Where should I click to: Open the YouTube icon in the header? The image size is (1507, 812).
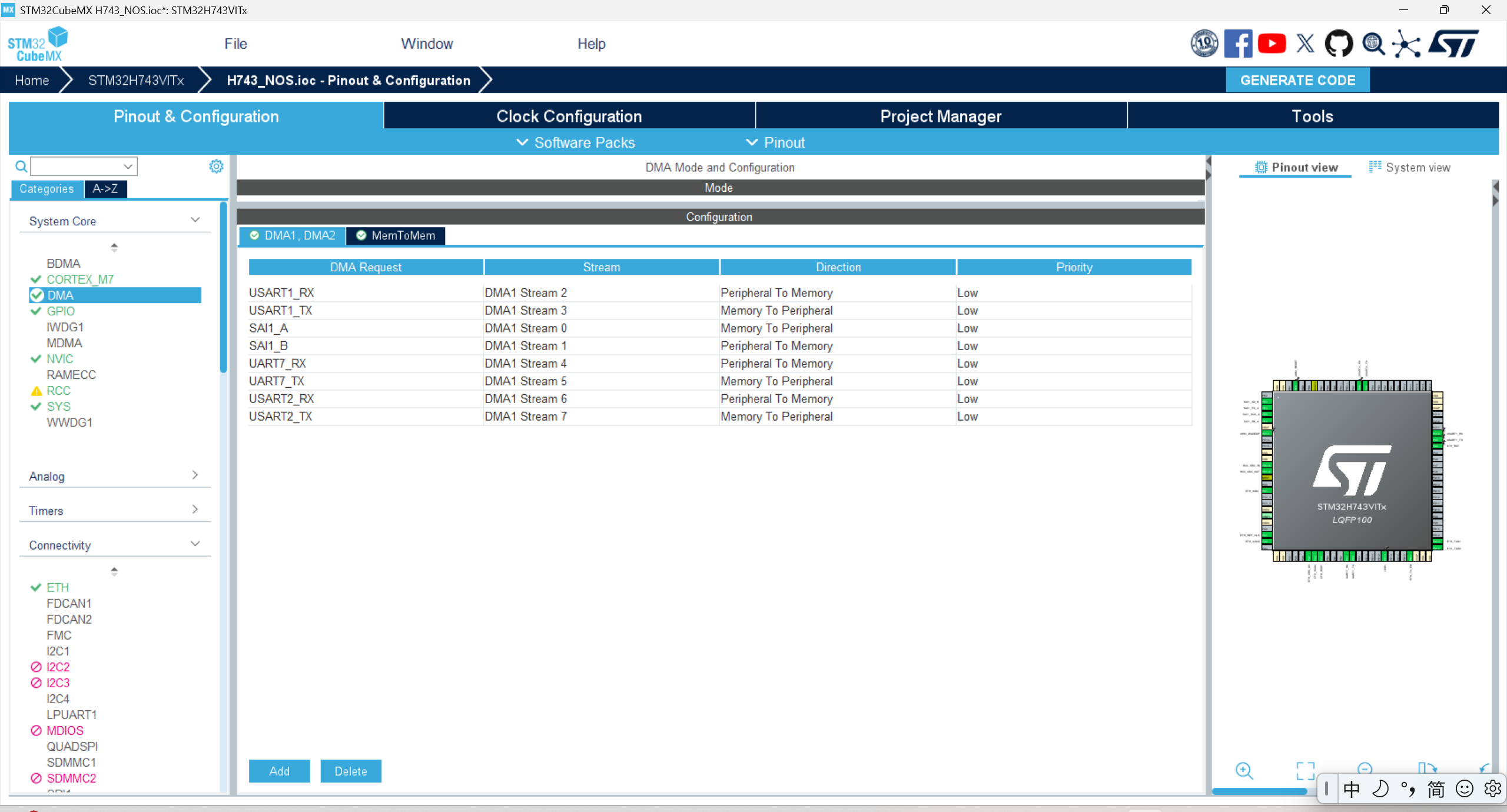pyautogui.click(x=1272, y=44)
